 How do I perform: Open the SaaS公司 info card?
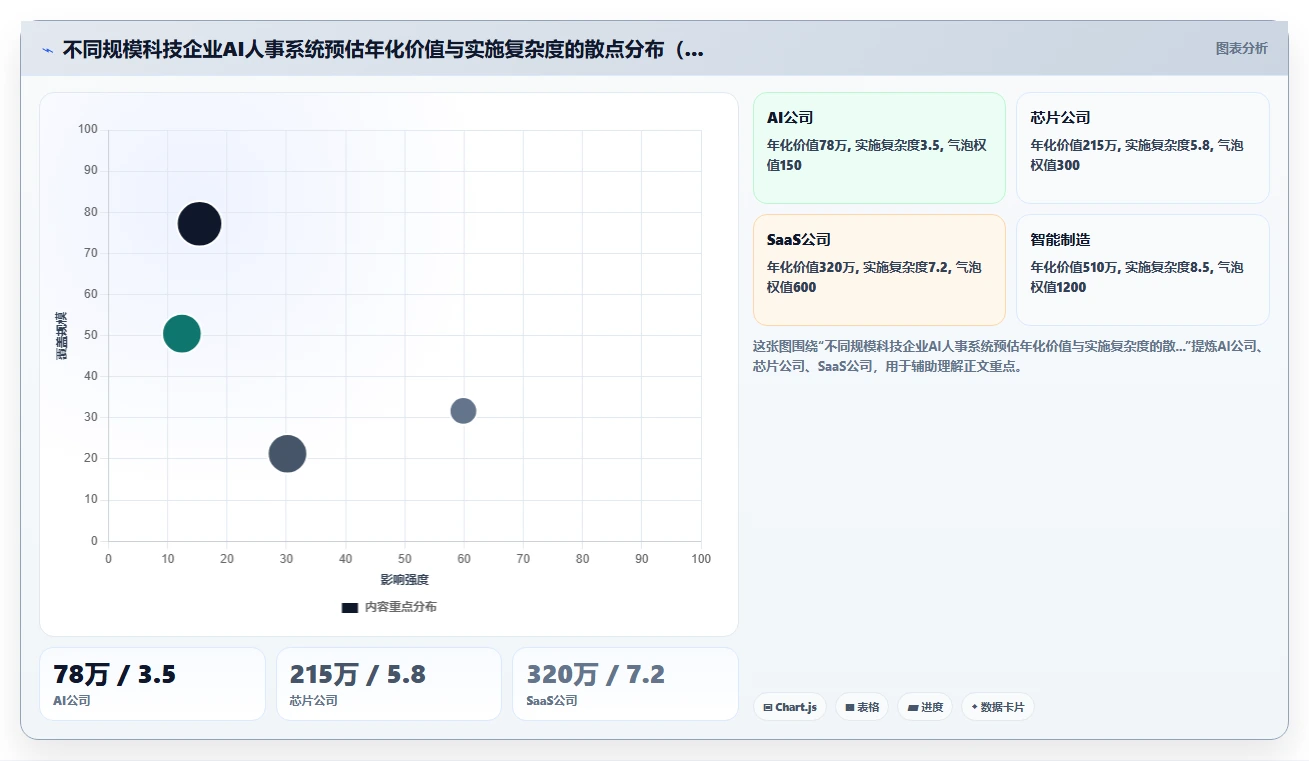879,270
